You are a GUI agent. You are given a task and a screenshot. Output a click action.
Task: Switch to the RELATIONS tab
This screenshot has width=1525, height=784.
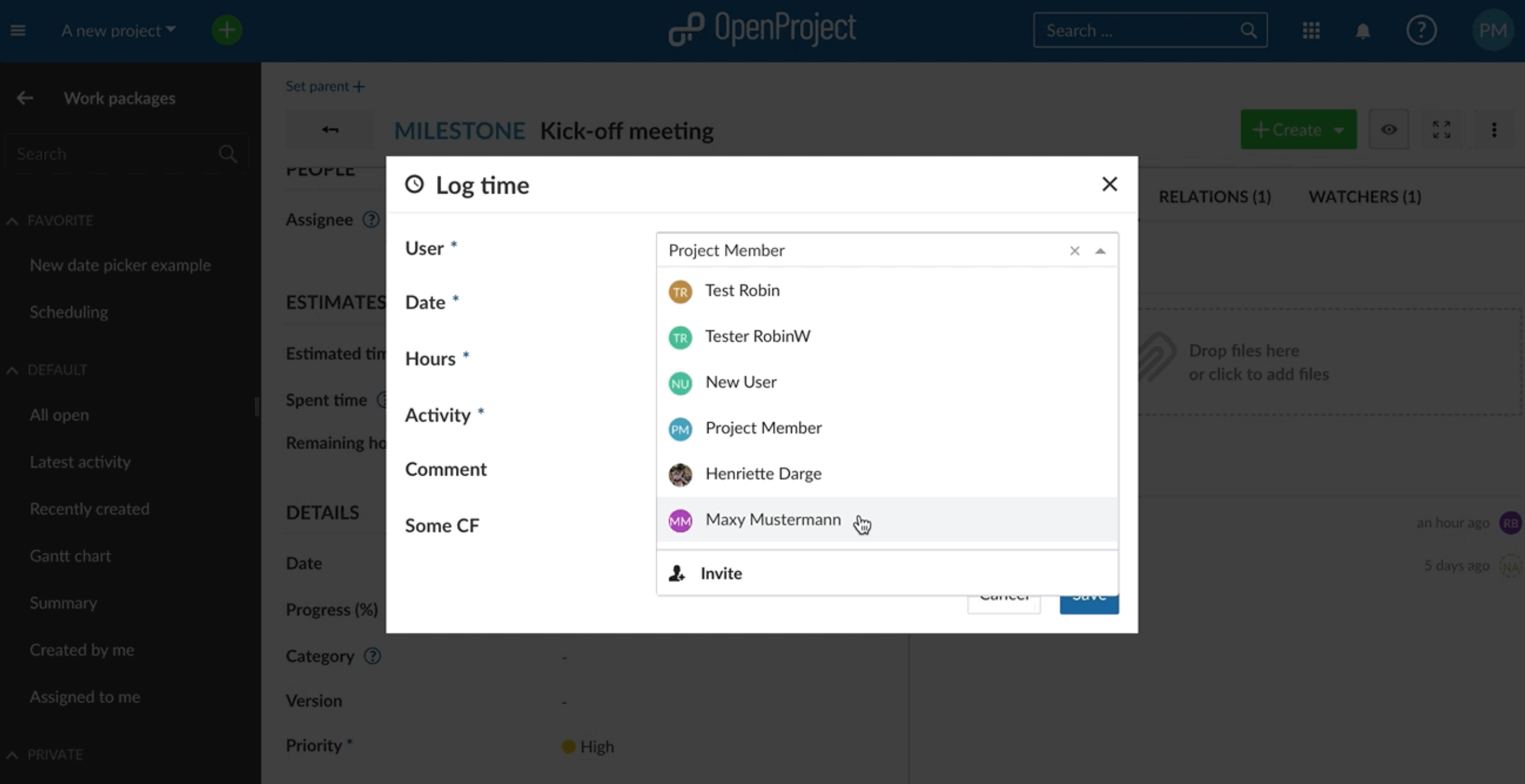coord(1215,196)
